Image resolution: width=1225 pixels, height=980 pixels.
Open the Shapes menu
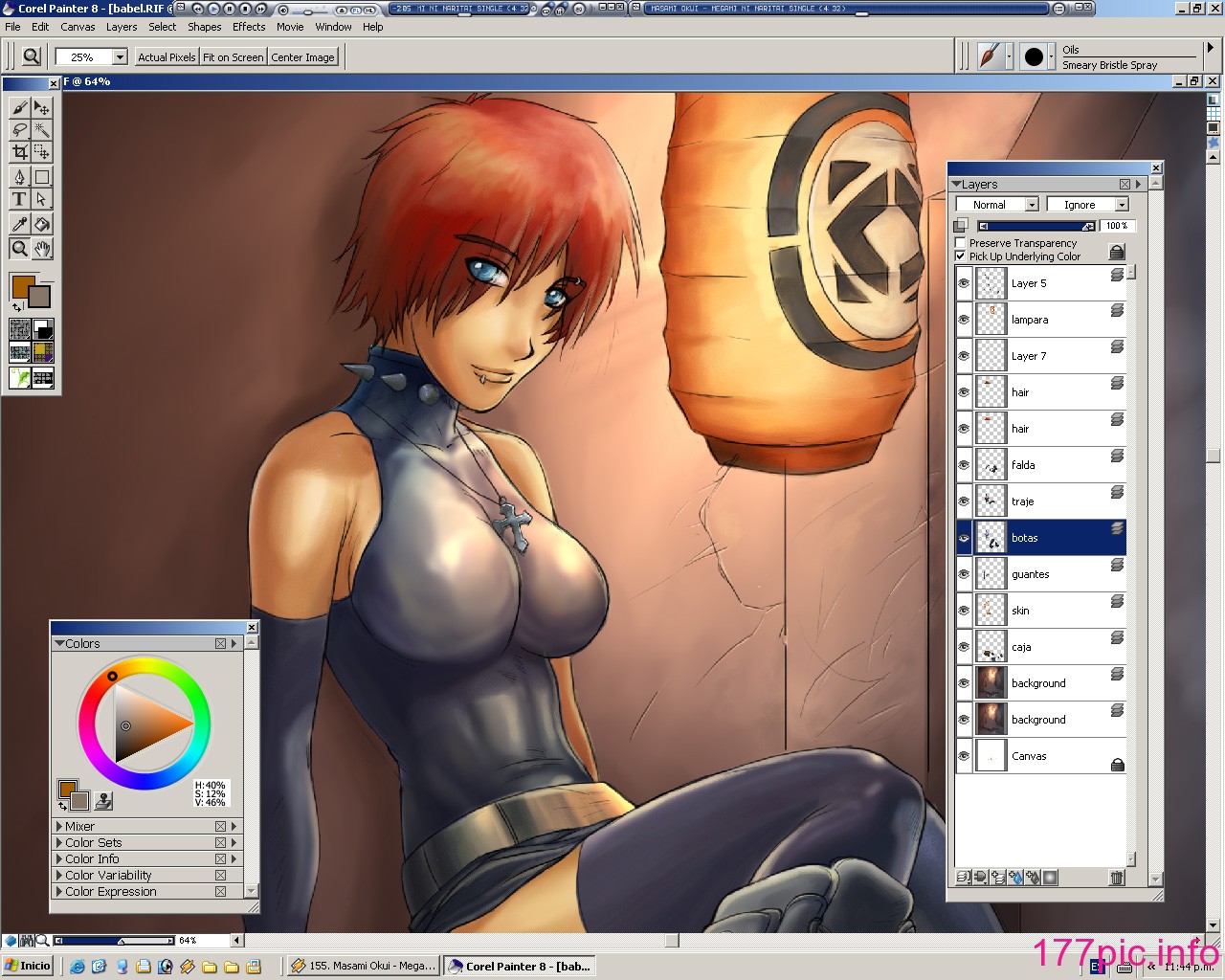point(205,27)
